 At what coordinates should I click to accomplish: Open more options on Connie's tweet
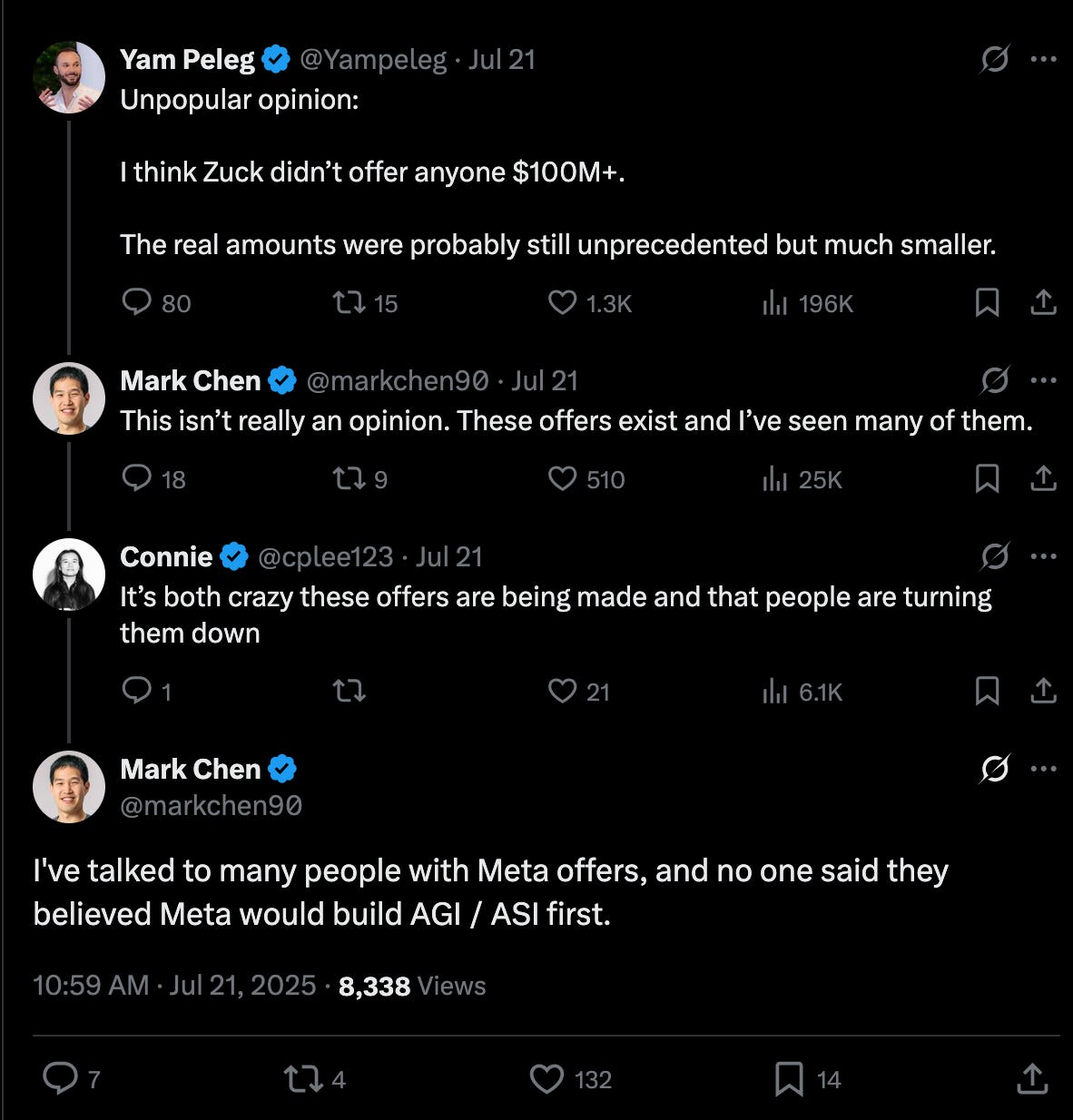pyautogui.click(x=1044, y=556)
